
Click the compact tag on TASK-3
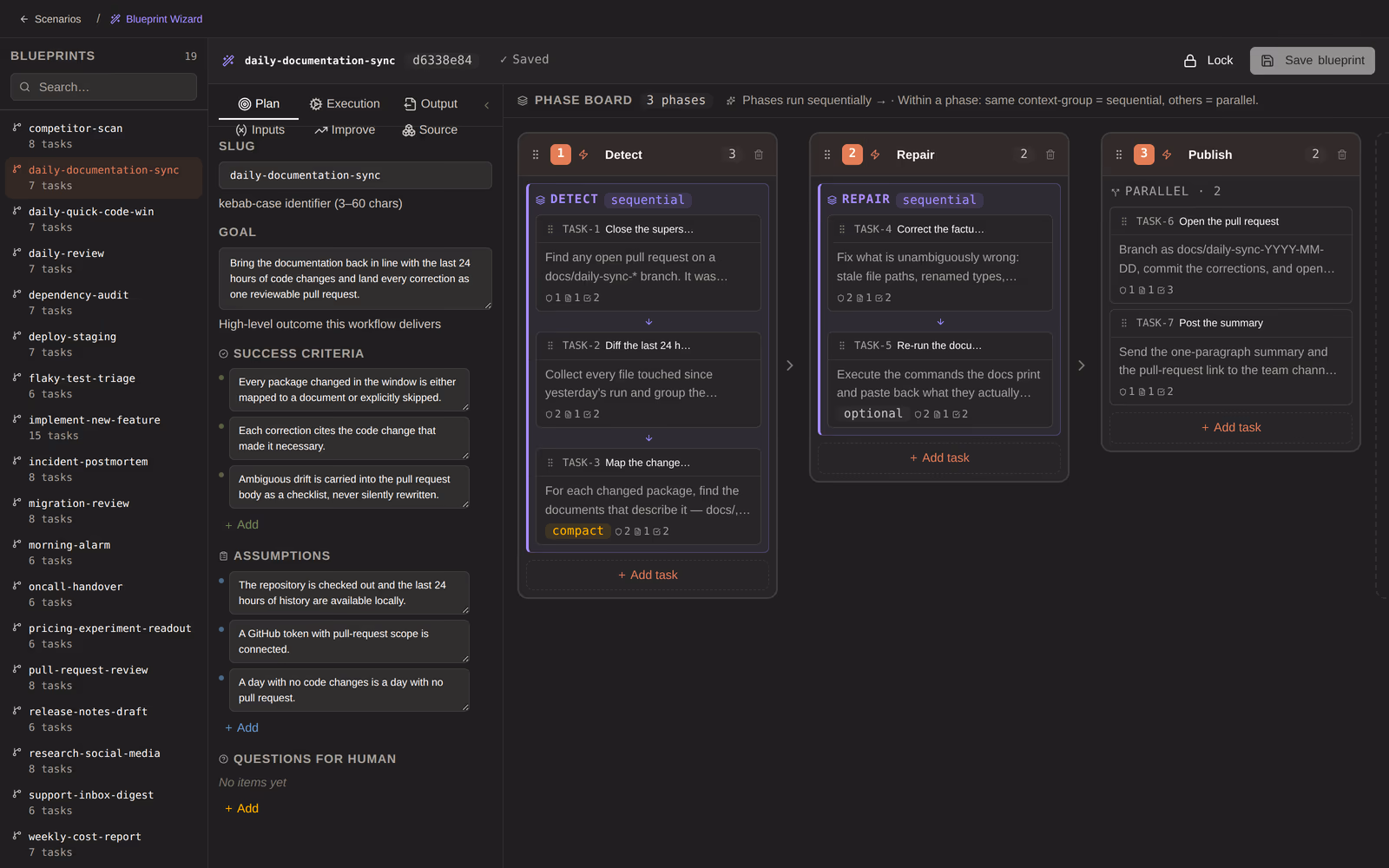pos(577,531)
